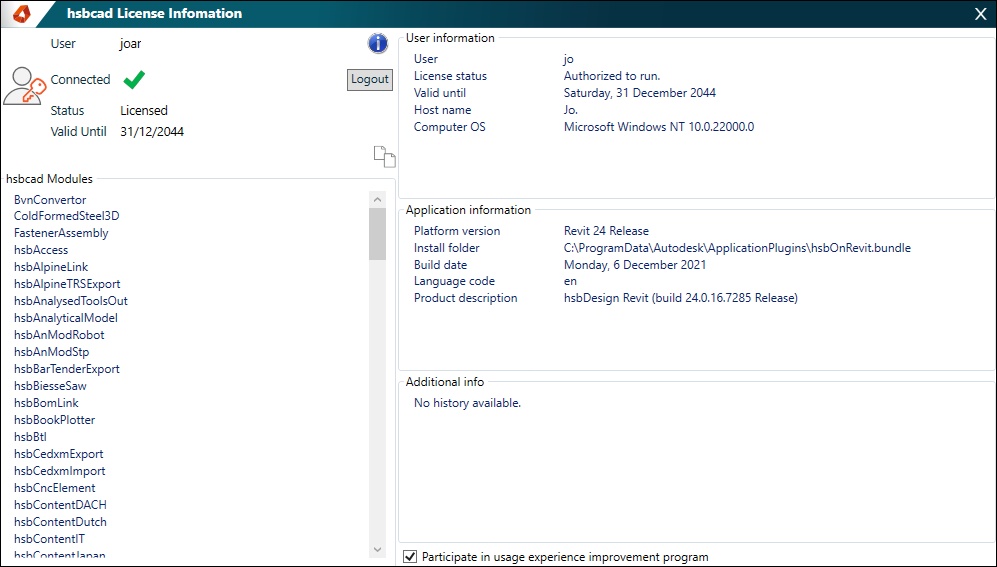Click the user name 'joar'
Screen dimensions: 997x567
click(130, 44)
